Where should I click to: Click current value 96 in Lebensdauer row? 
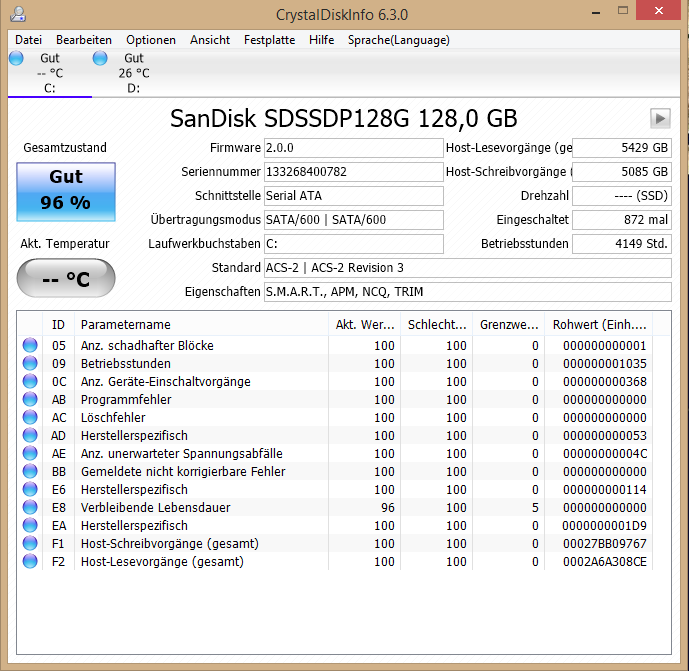tap(388, 508)
